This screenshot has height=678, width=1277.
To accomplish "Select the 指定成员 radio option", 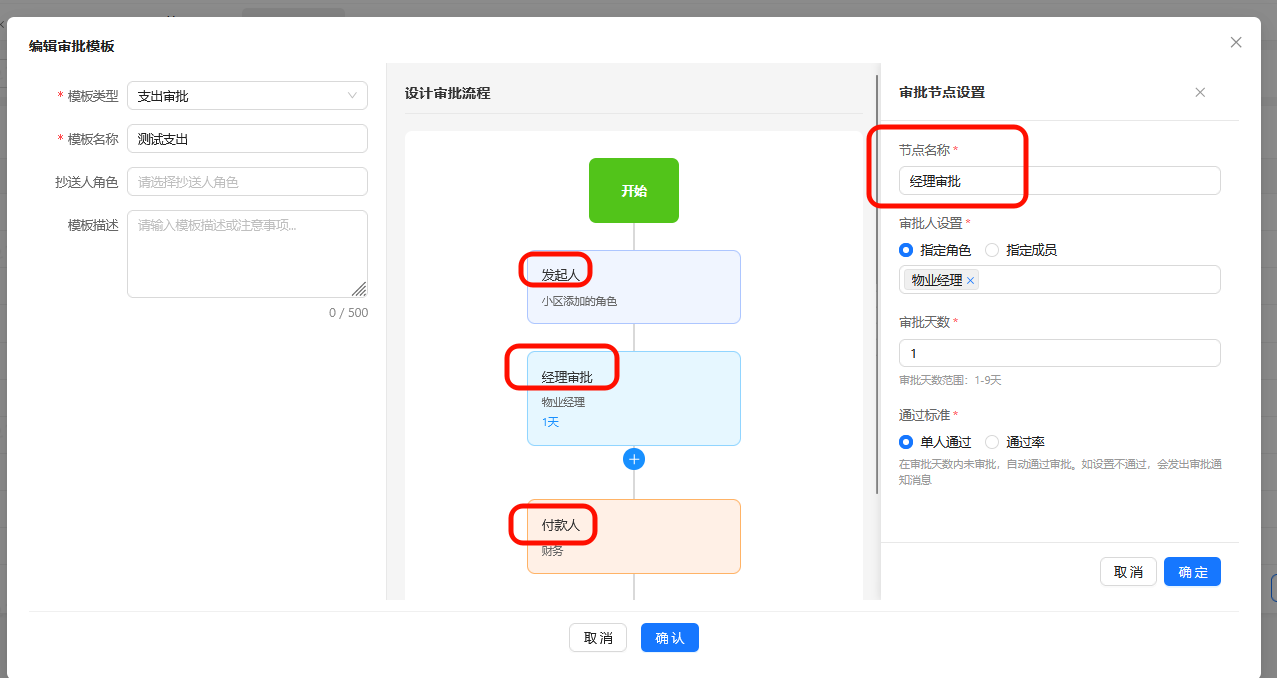I will 992,250.
